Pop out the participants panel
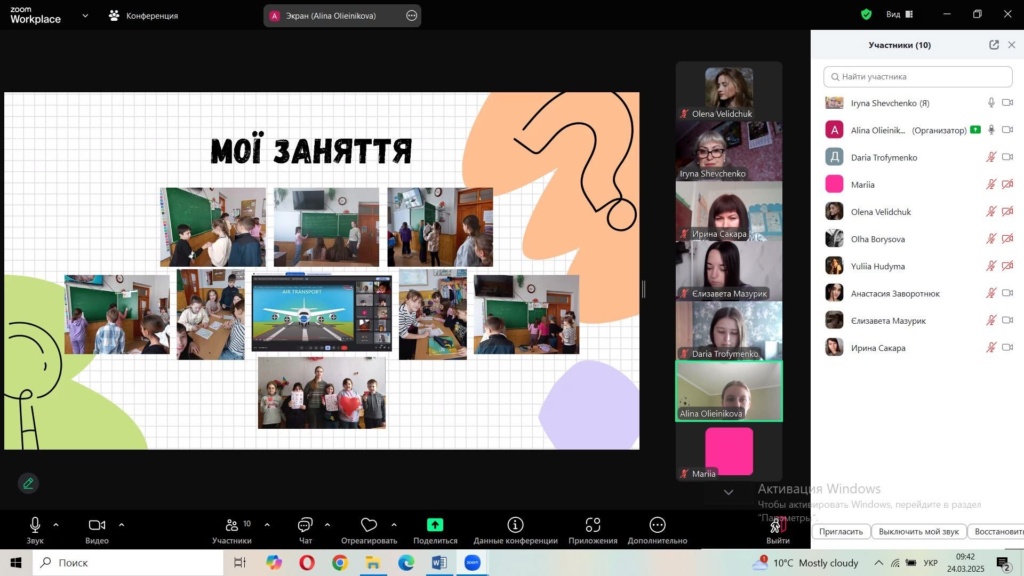Image resolution: width=1024 pixels, height=576 pixels. [993, 44]
